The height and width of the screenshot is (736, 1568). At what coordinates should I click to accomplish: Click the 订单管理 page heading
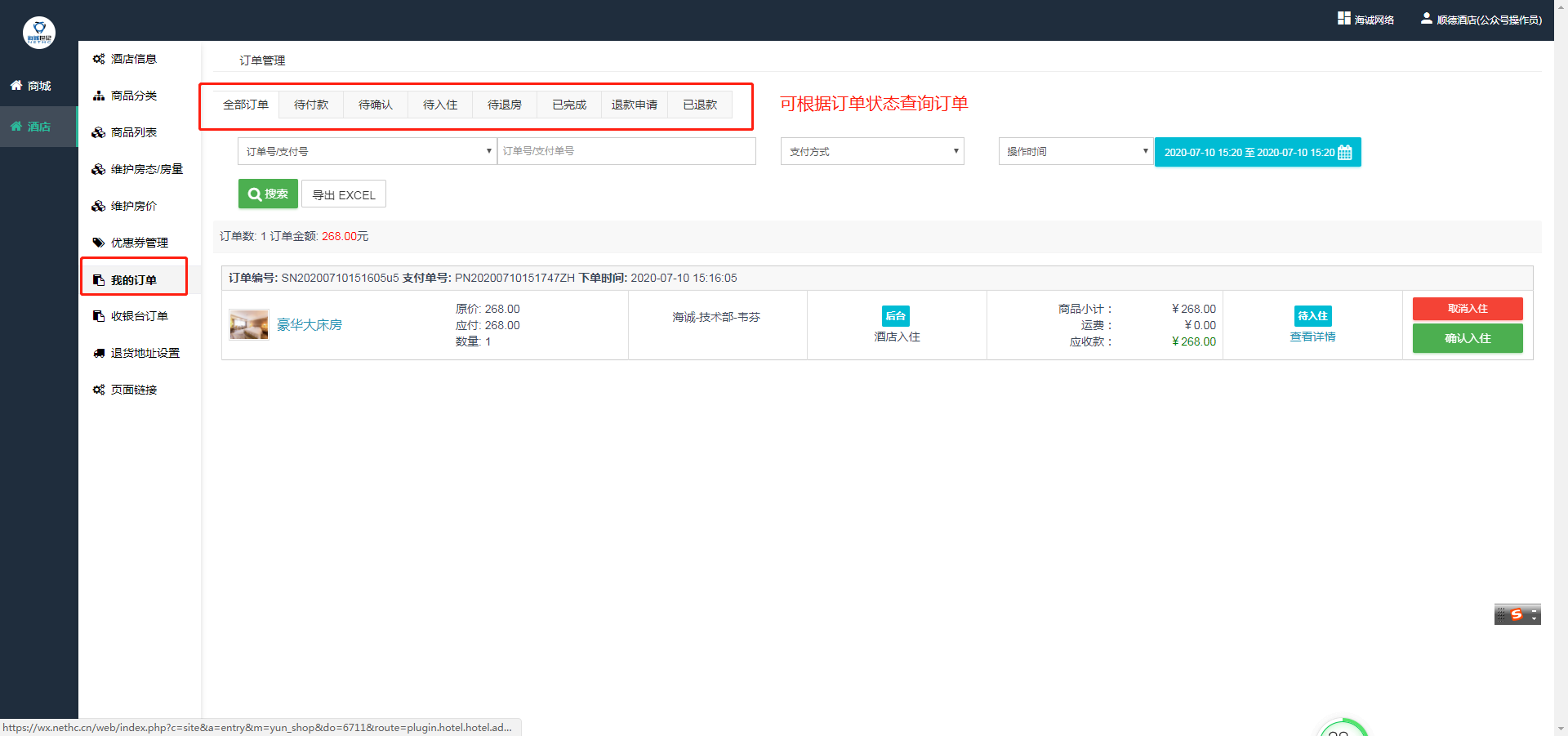click(x=262, y=60)
